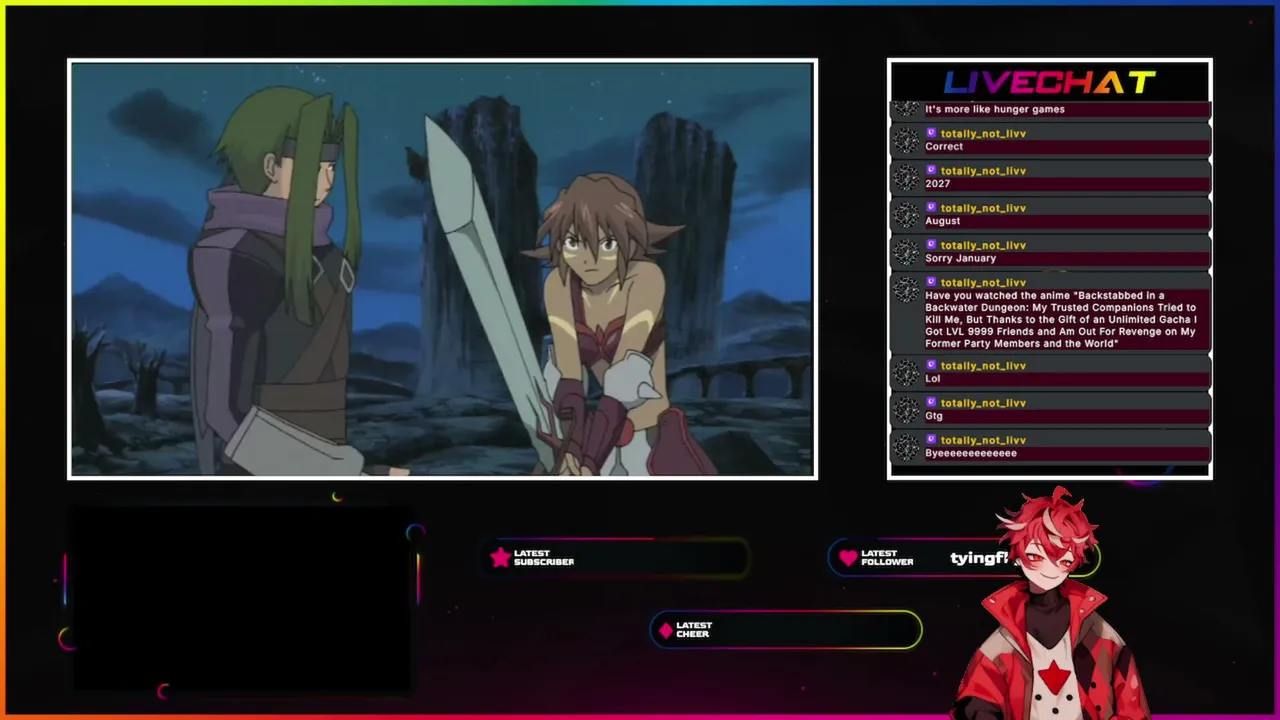Click the purple badge above "Gtg"
This screenshot has width=1280, height=720.
click(931, 402)
